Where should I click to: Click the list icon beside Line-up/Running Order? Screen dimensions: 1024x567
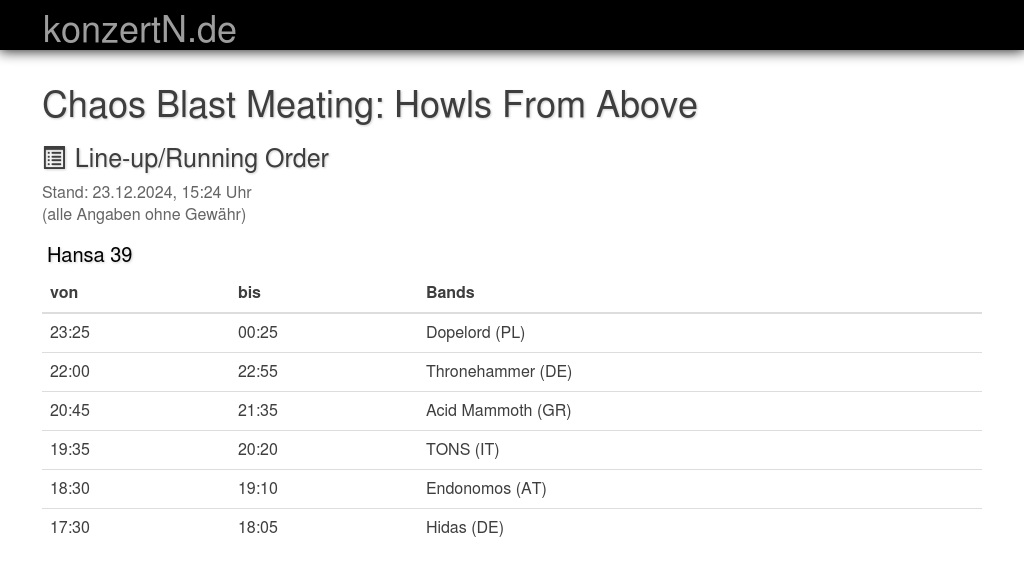tap(54, 158)
